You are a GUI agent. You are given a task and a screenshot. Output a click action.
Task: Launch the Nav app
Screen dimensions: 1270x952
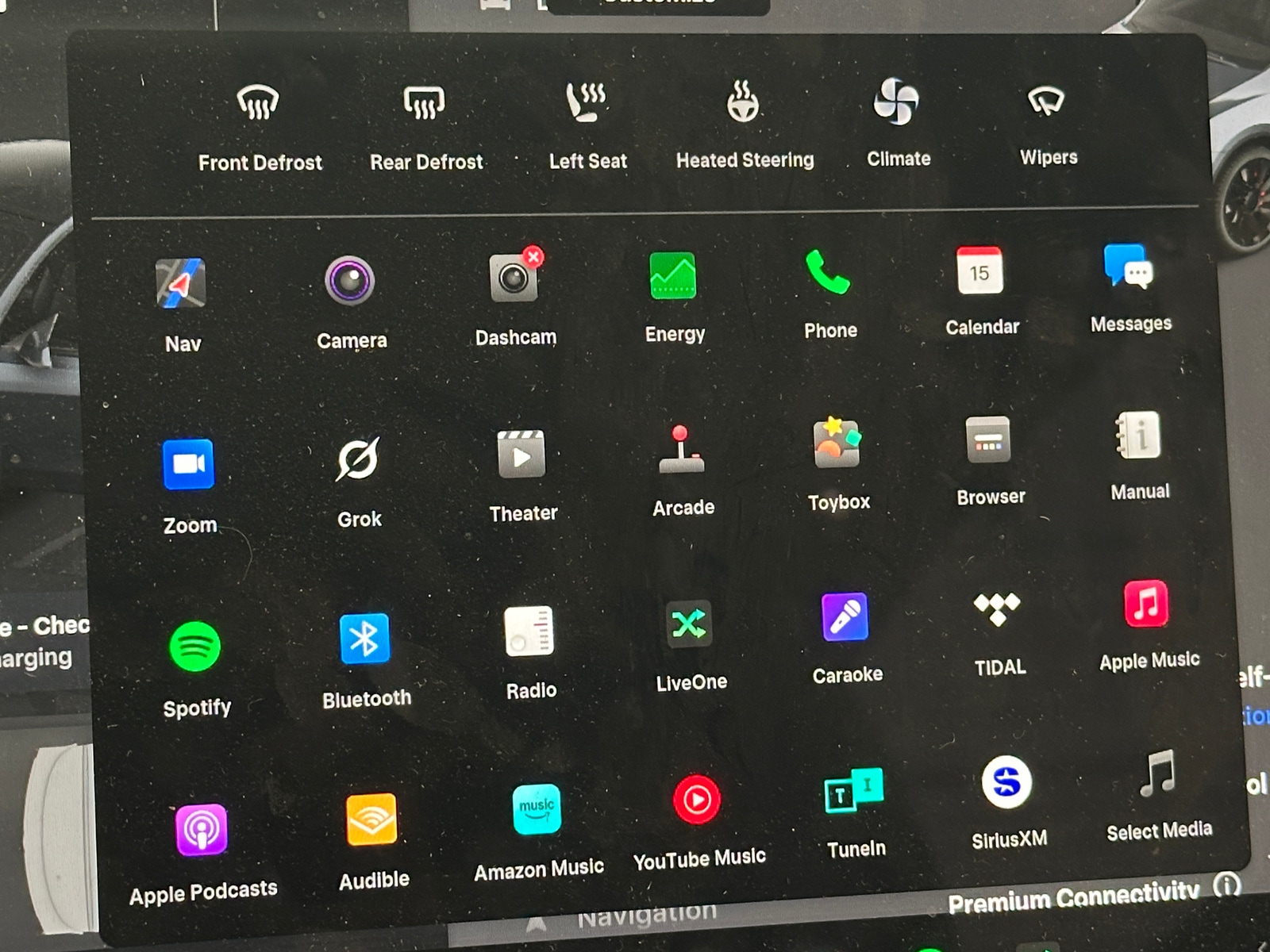point(180,283)
